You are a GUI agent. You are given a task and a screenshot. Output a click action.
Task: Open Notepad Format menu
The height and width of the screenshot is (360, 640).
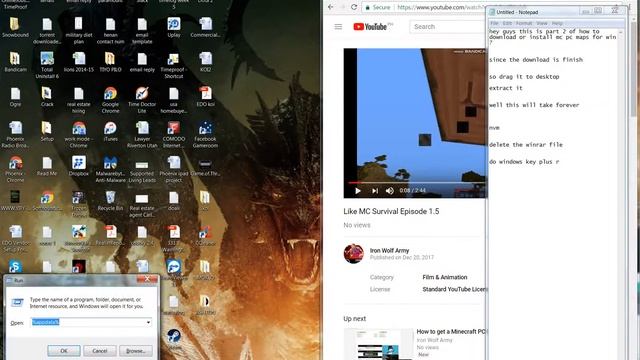click(524, 23)
